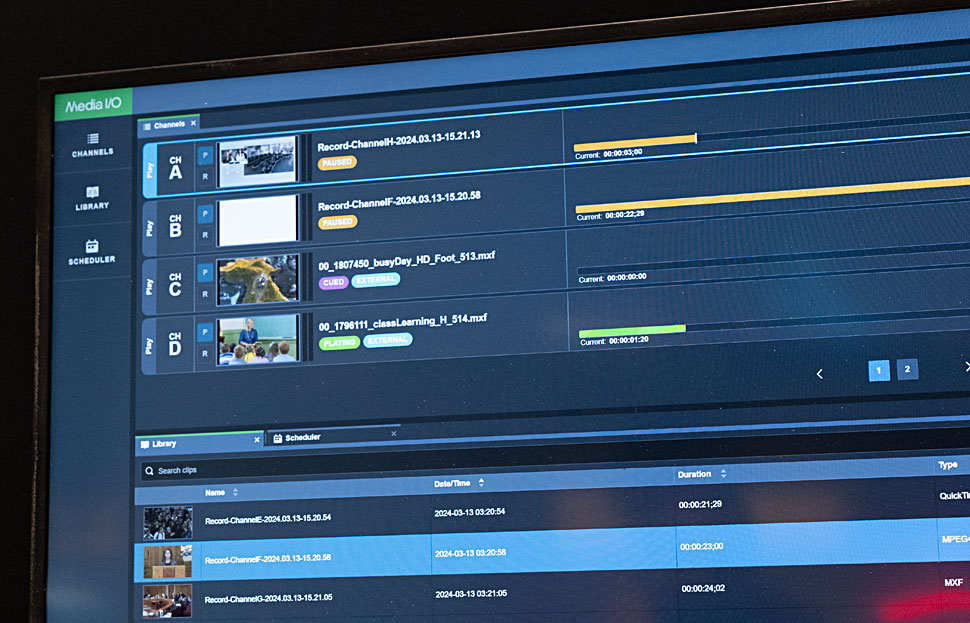The image size is (970, 623).
Task: Click clip name Record-ChannelH-2024.03.13-15.21.13
Action: [399, 141]
